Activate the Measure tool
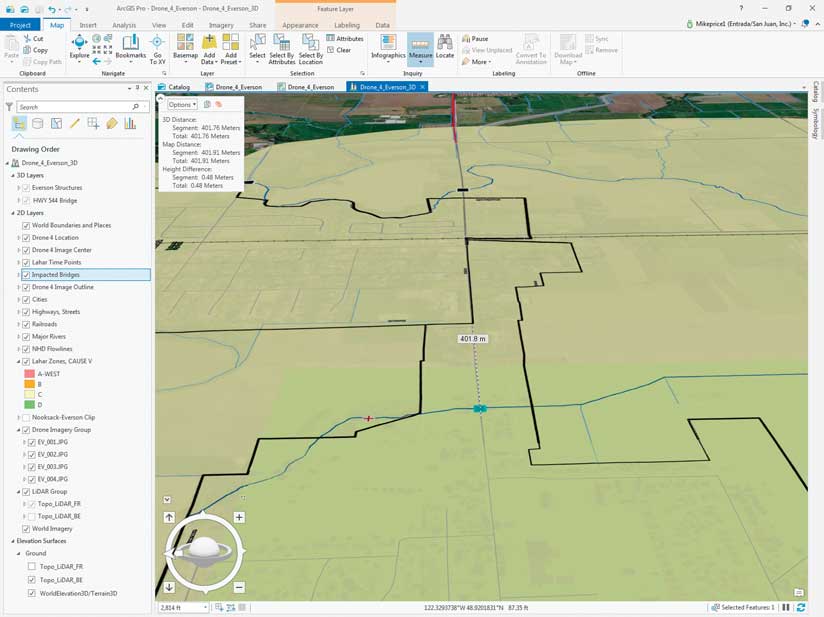824x617 pixels. (x=420, y=48)
